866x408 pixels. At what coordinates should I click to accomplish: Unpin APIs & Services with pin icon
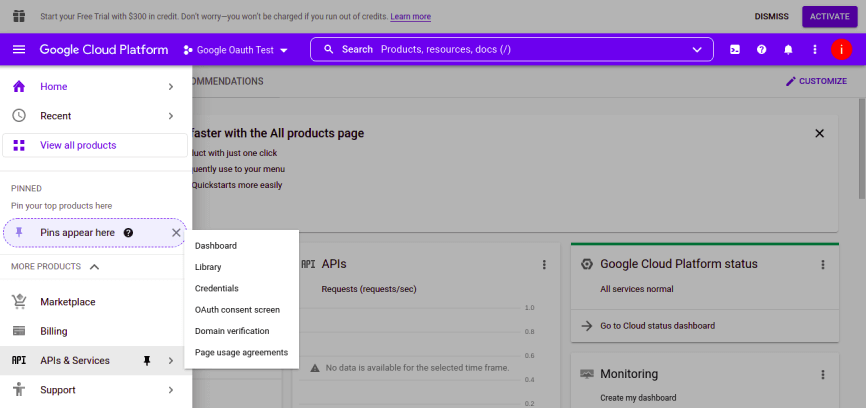pos(147,361)
